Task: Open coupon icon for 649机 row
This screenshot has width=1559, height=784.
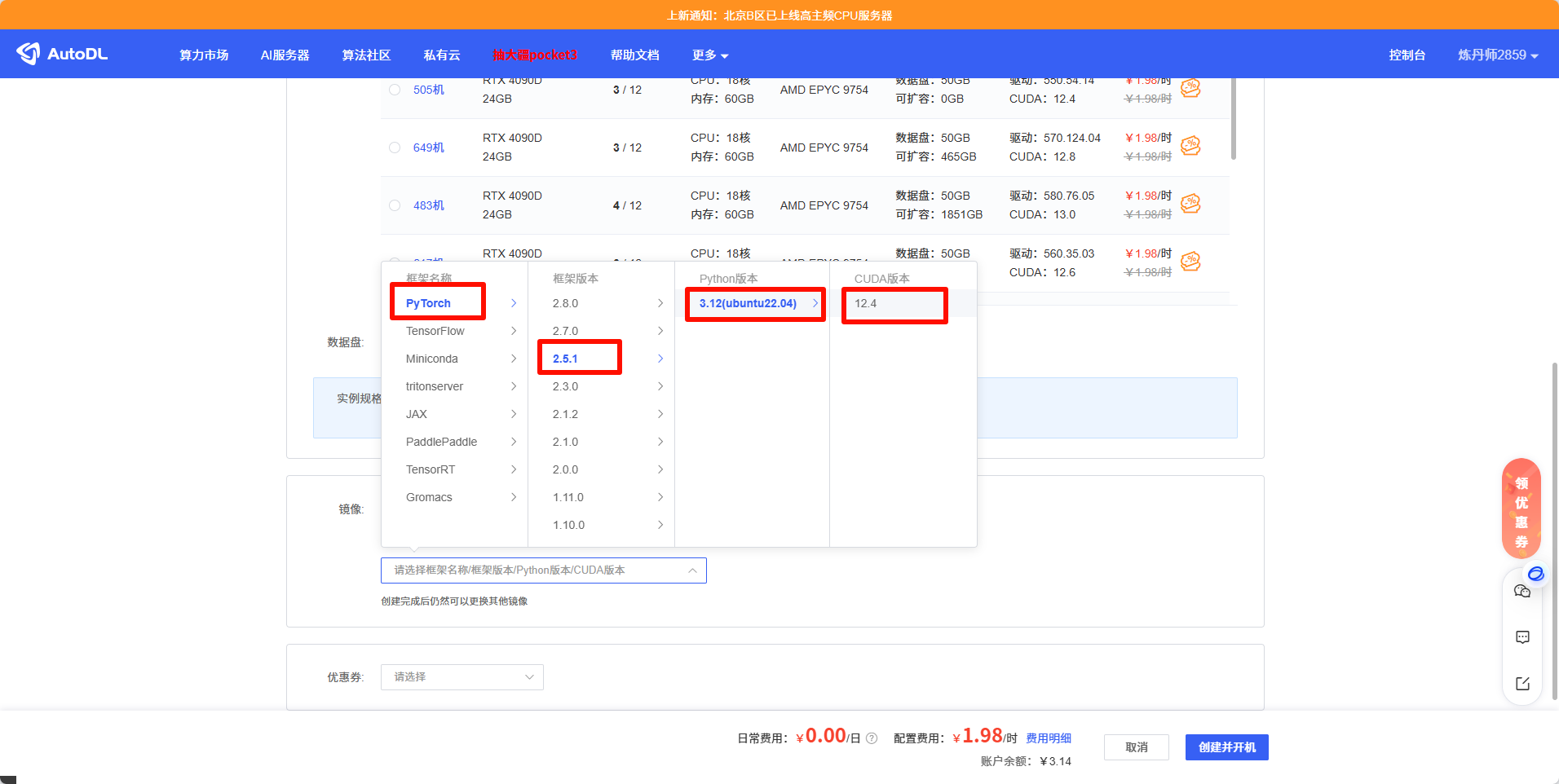Action: click(x=1190, y=146)
